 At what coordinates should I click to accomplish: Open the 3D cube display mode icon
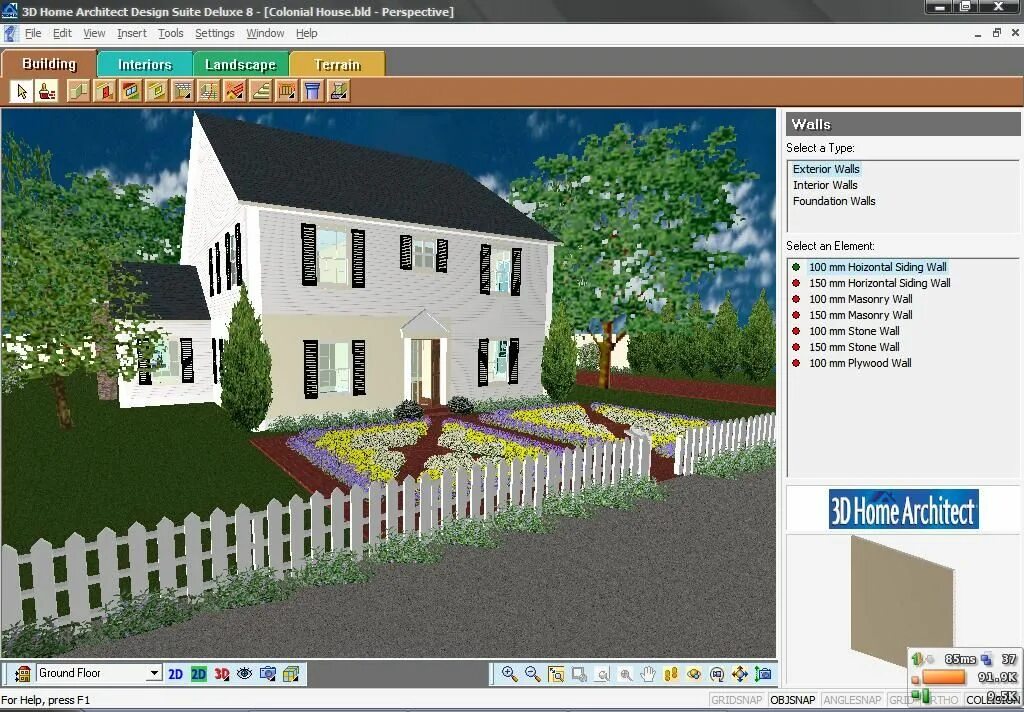pyautogui.click(x=291, y=673)
